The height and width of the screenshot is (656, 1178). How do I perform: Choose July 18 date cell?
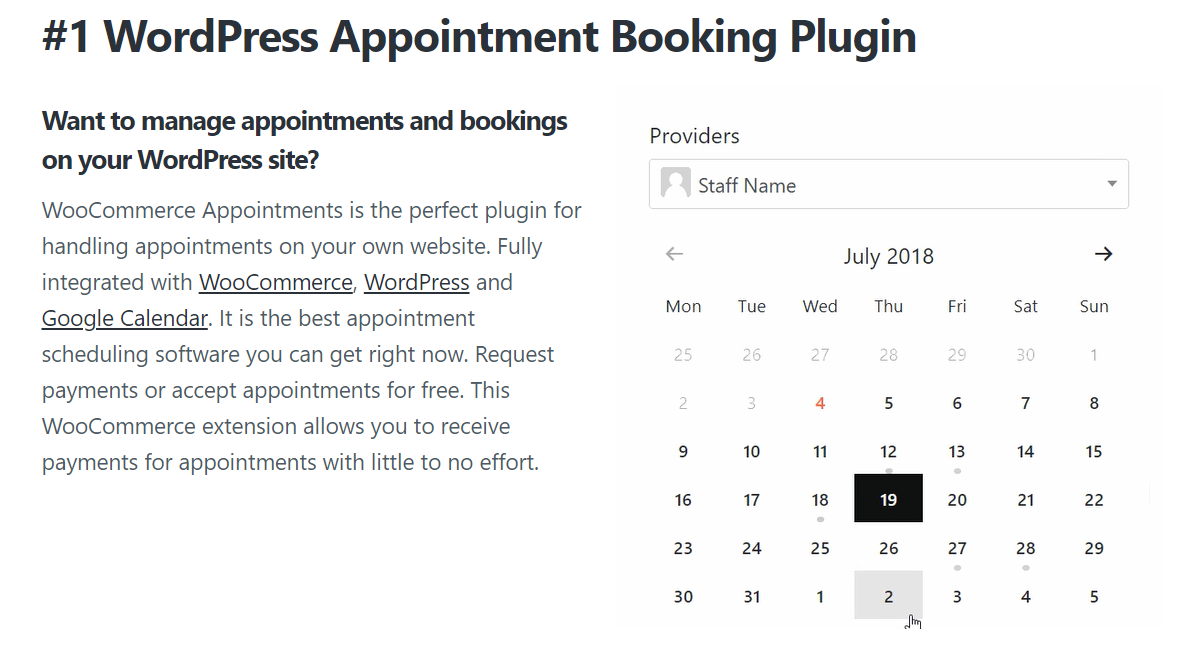point(820,498)
